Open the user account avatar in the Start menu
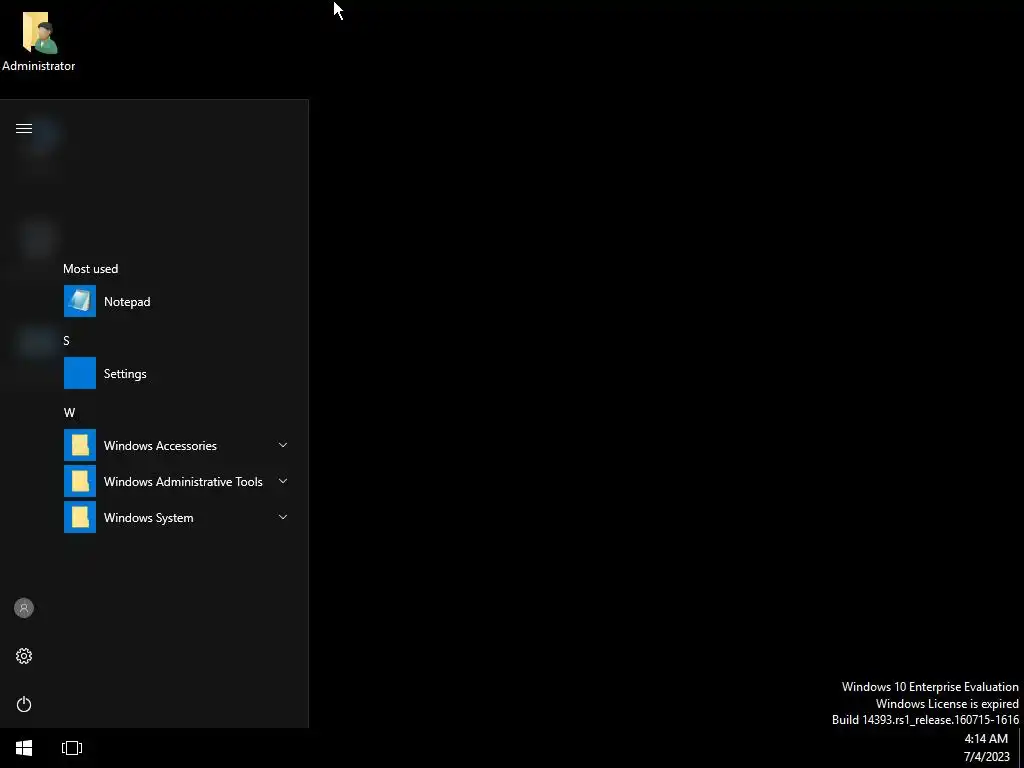 coord(24,608)
